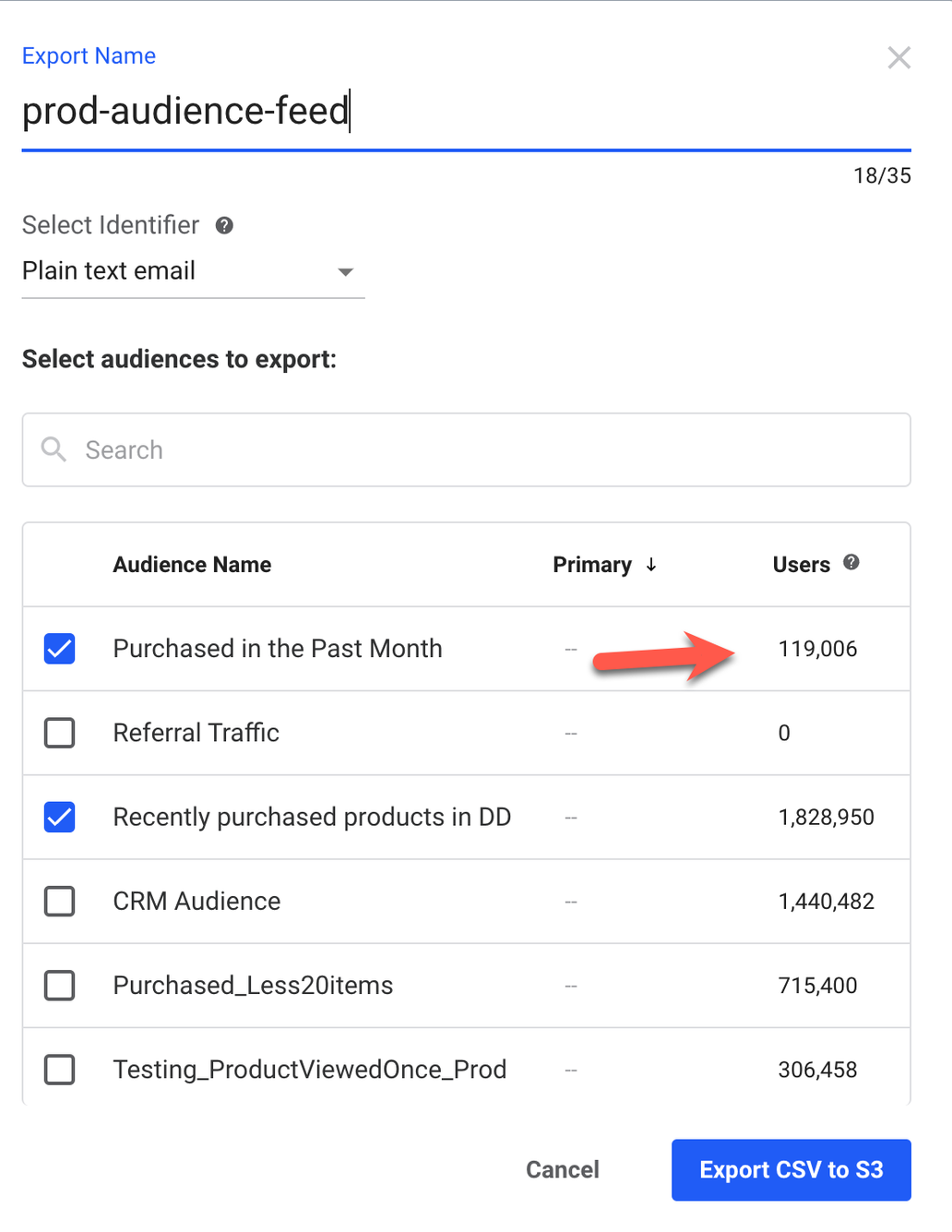
Task: Close the export dialog with X icon
Action: (898, 57)
